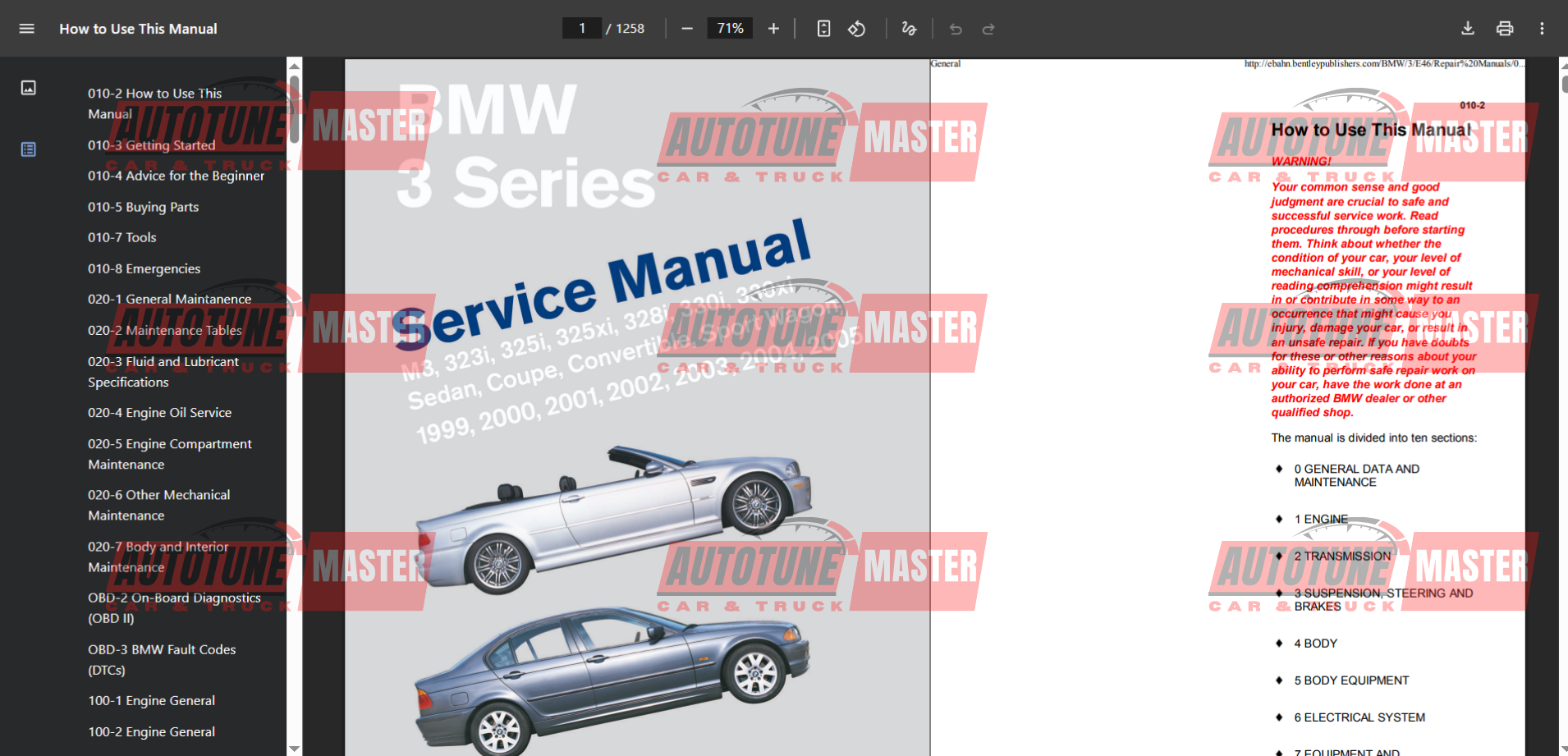The width and height of the screenshot is (1568, 756).
Task: Click the zoom in plus button
Action: [x=773, y=29]
